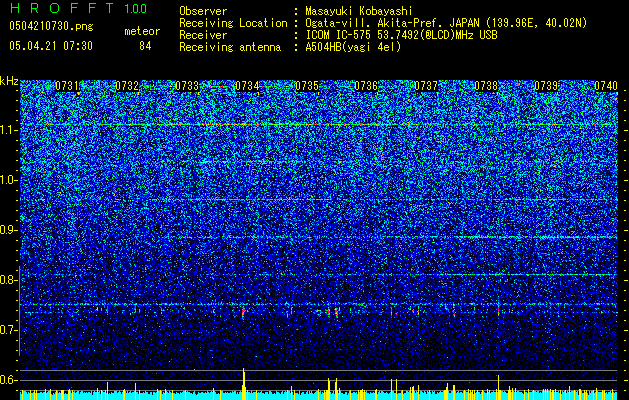
Task: Click the 1.0 kHz axis label
Action: pyautogui.click(x=8, y=180)
